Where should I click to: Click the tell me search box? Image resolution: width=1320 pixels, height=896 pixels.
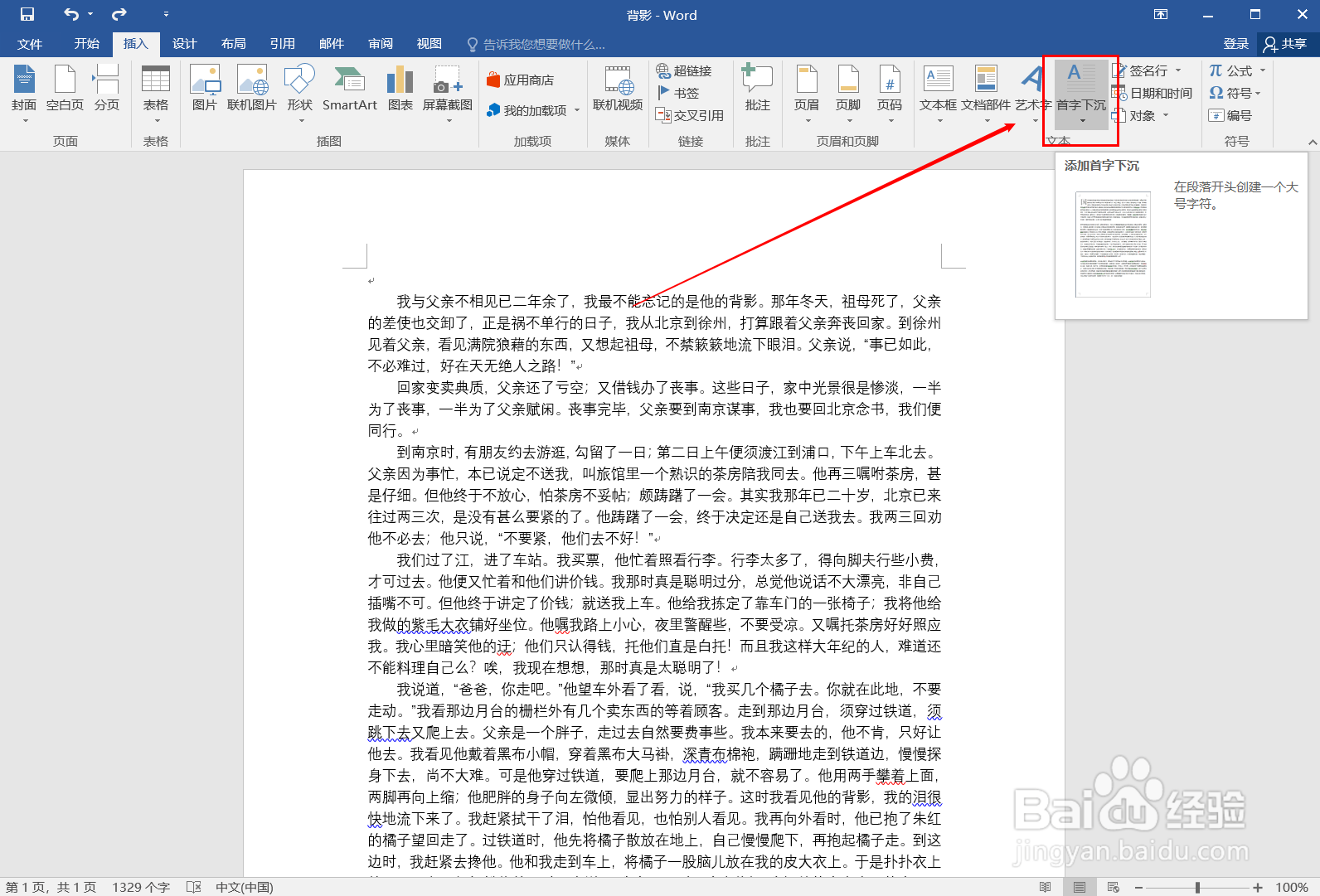tap(536, 44)
